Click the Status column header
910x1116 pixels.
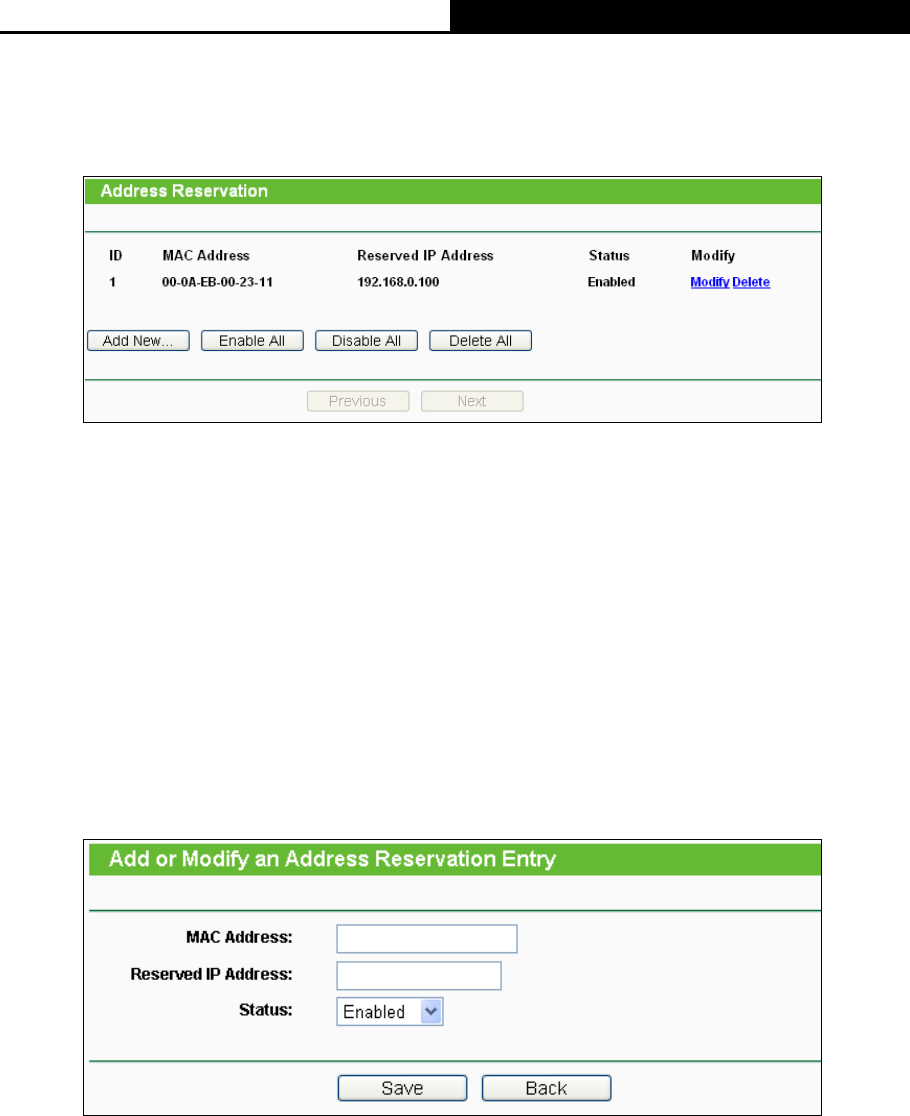pyautogui.click(x=609, y=256)
